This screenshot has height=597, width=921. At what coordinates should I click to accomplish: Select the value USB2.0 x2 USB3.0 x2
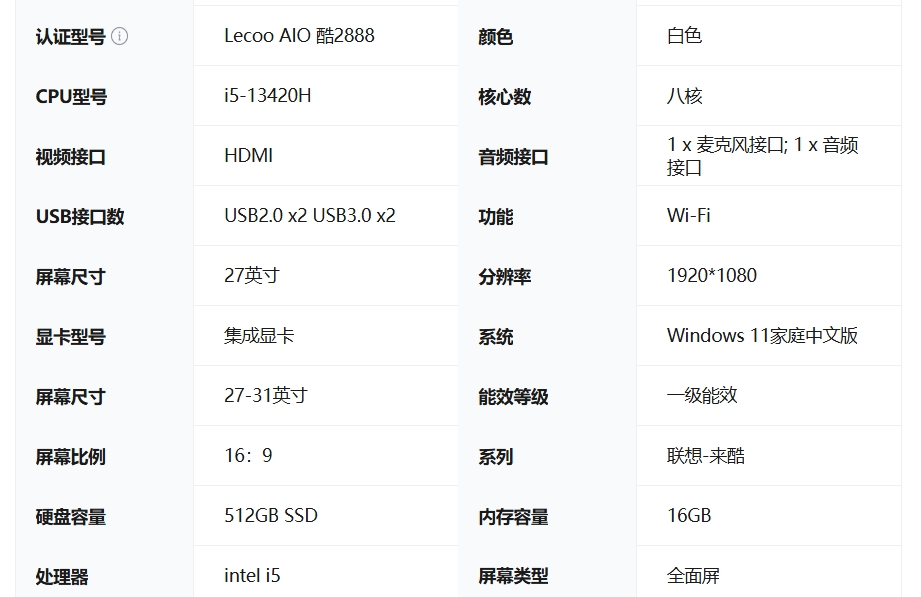point(310,215)
